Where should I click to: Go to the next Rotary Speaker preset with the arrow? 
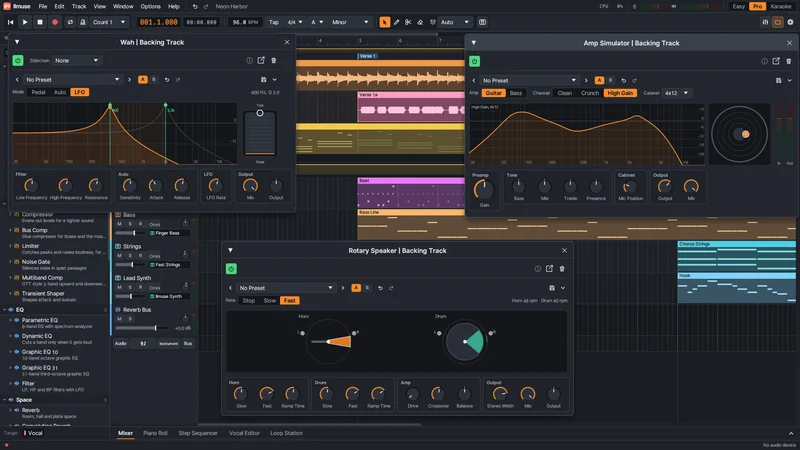pos(343,288)
